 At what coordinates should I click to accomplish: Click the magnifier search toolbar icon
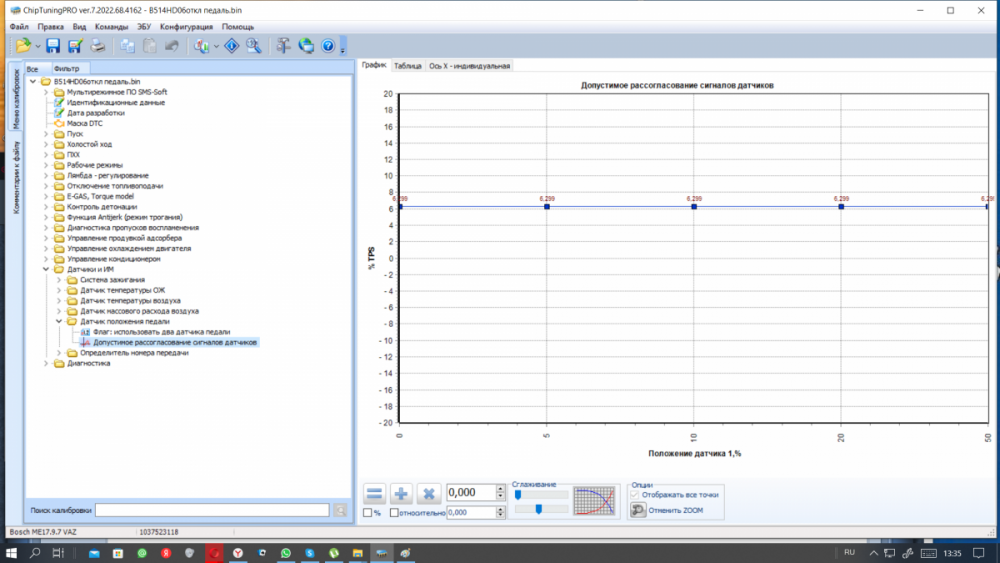pos(254,45)
